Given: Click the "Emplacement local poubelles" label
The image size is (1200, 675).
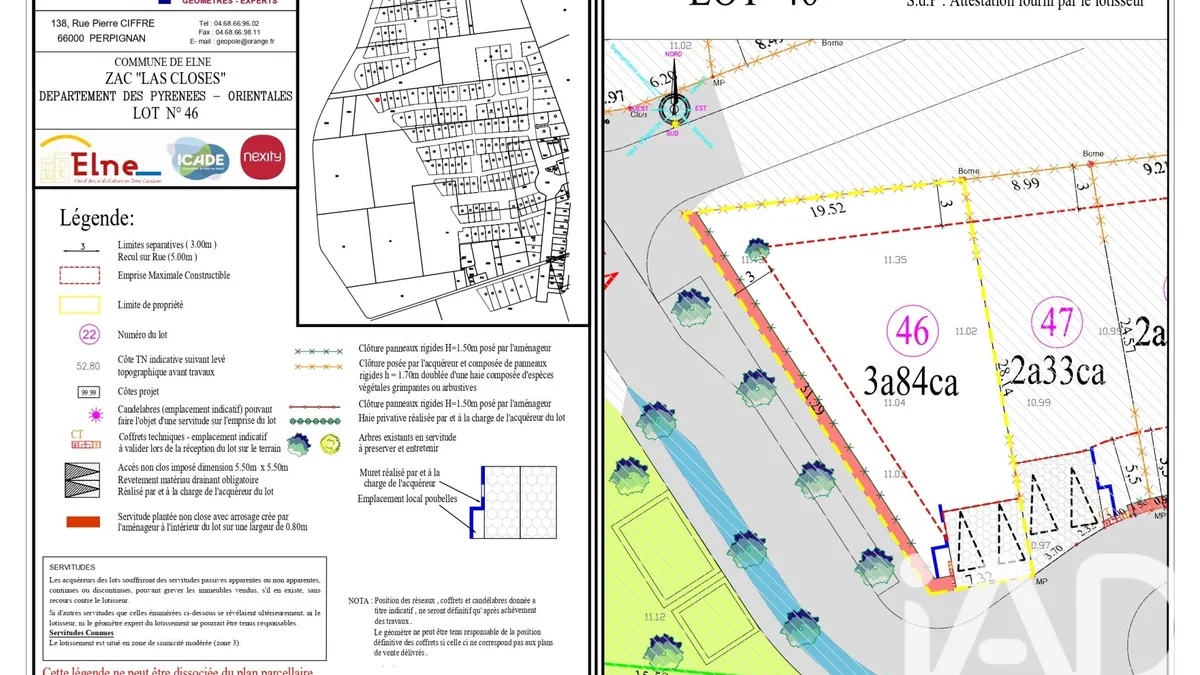Looking at the screenshot, I should pyautogui.click(x=408, y=498).
